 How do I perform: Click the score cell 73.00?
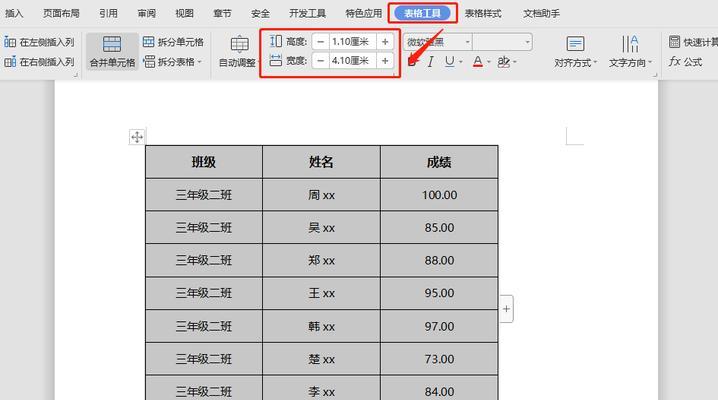coord(439,359)
